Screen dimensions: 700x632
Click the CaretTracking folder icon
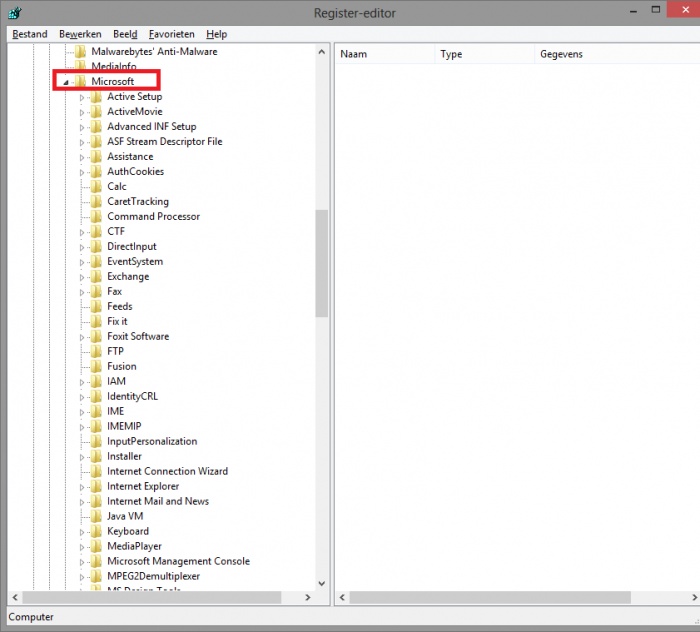(x=96, y=201)
